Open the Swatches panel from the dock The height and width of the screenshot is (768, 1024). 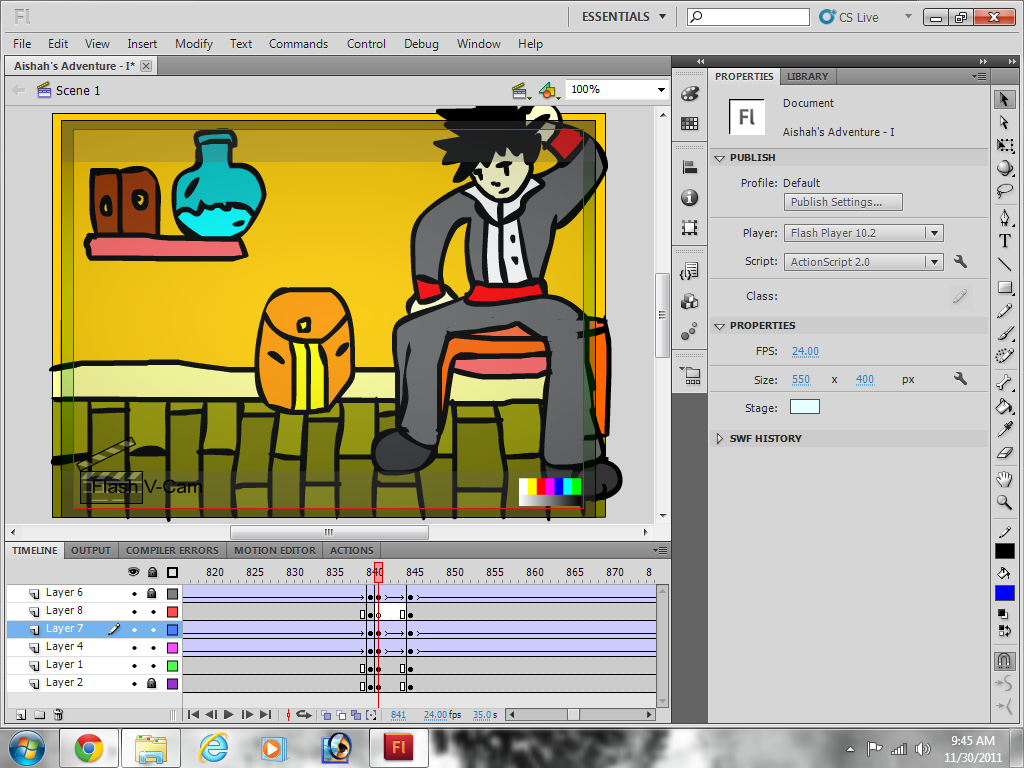690,123
